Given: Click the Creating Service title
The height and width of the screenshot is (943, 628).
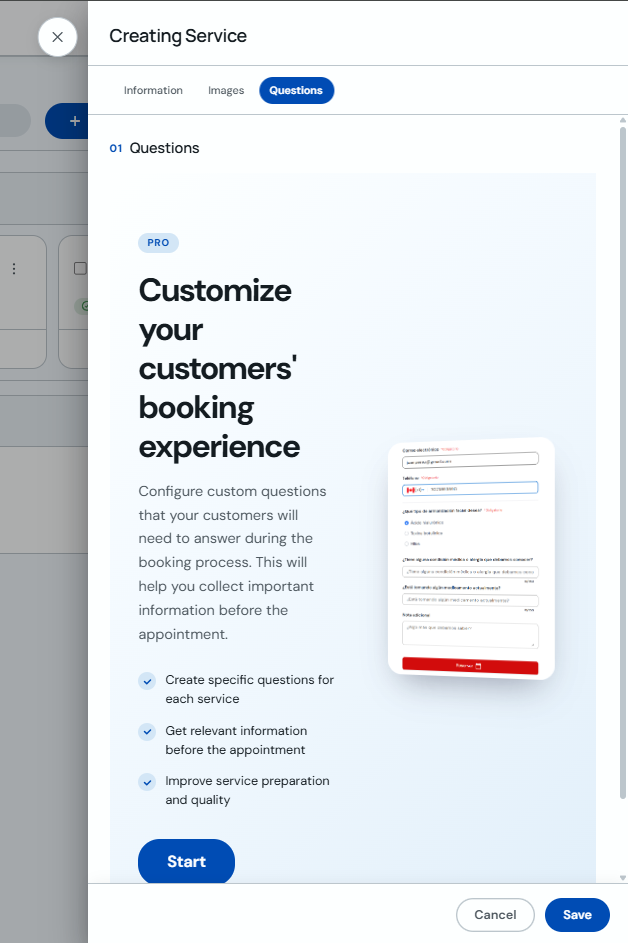Looking at the screenshot, I should (178, 36).
